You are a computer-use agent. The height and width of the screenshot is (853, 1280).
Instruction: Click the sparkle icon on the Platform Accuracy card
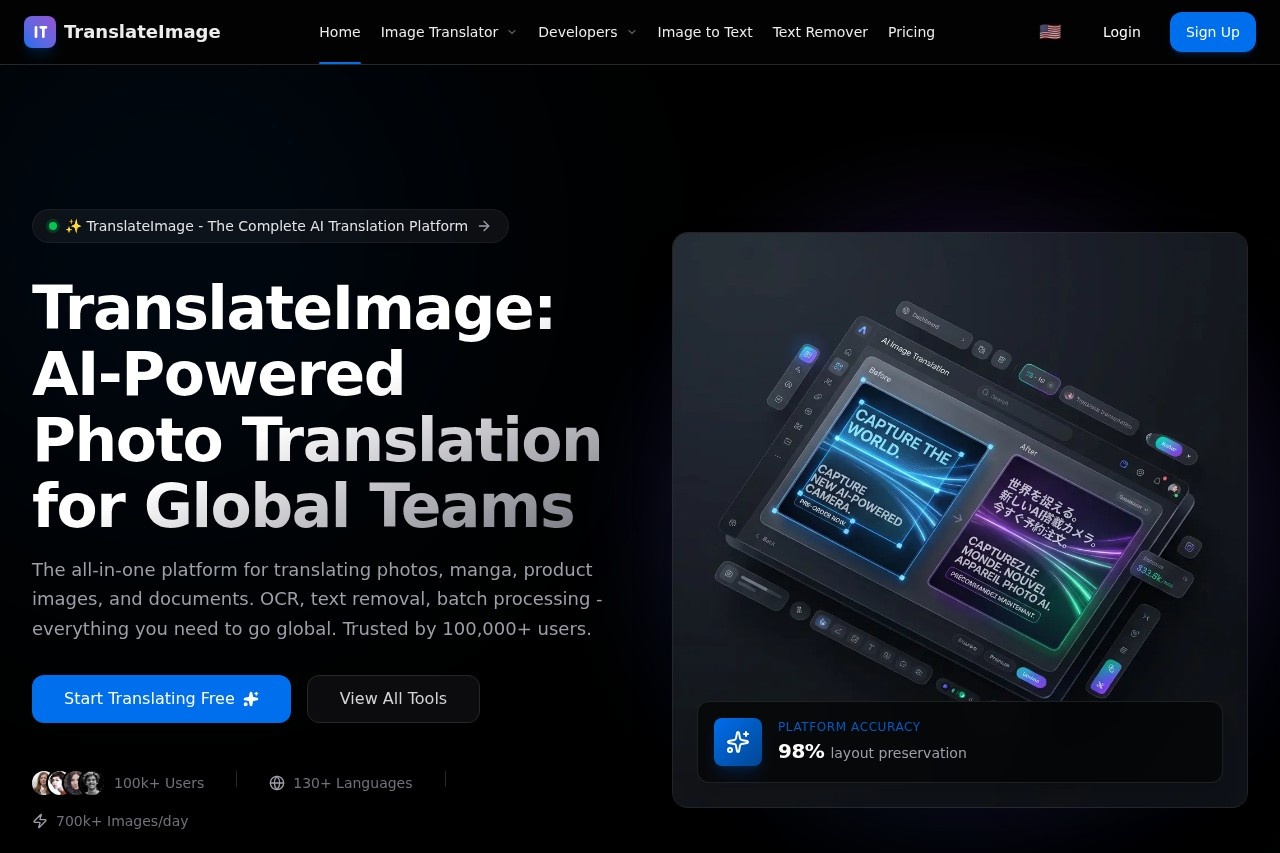tap(738, 742)
